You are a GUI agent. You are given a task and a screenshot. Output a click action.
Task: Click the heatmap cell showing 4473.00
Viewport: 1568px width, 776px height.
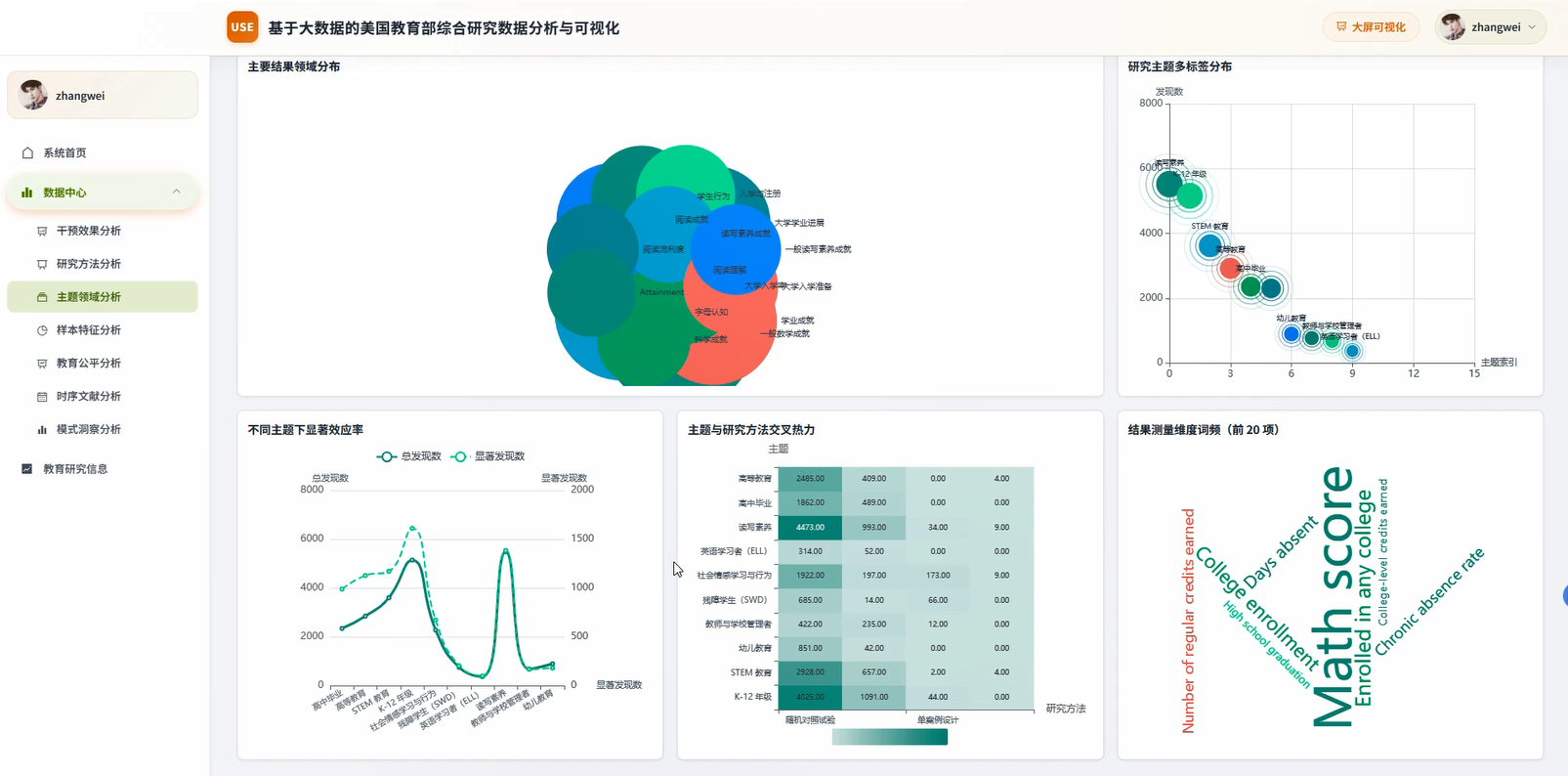[810, 527]
